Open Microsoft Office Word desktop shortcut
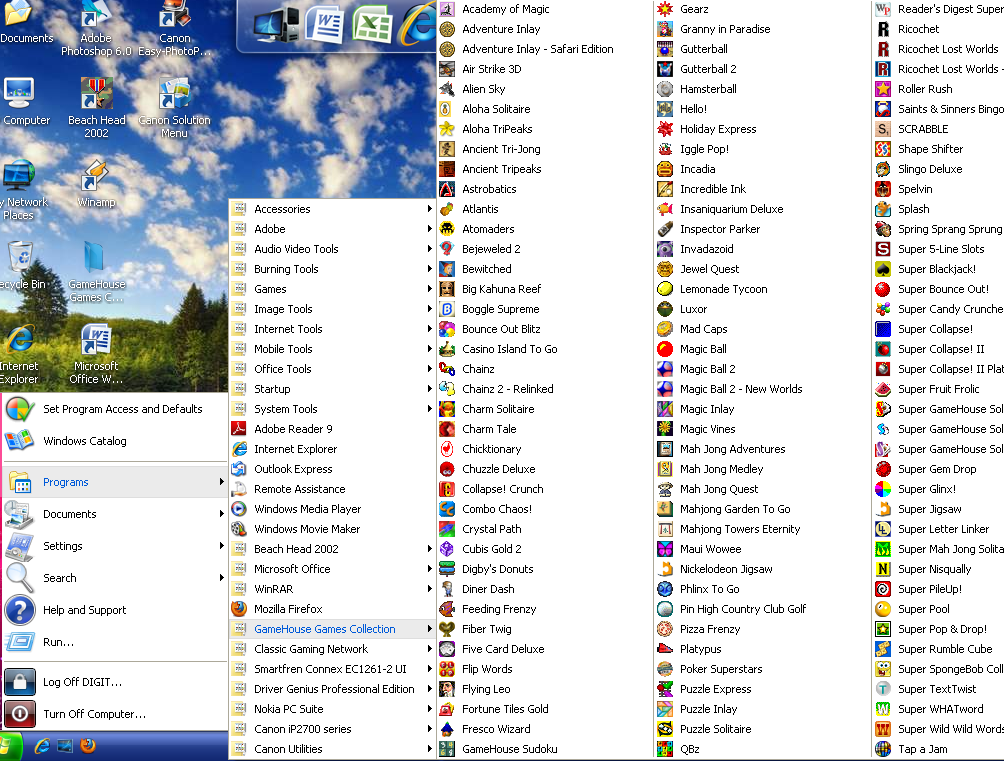Screen dimensions: 1004x761 tap(96, 354)
